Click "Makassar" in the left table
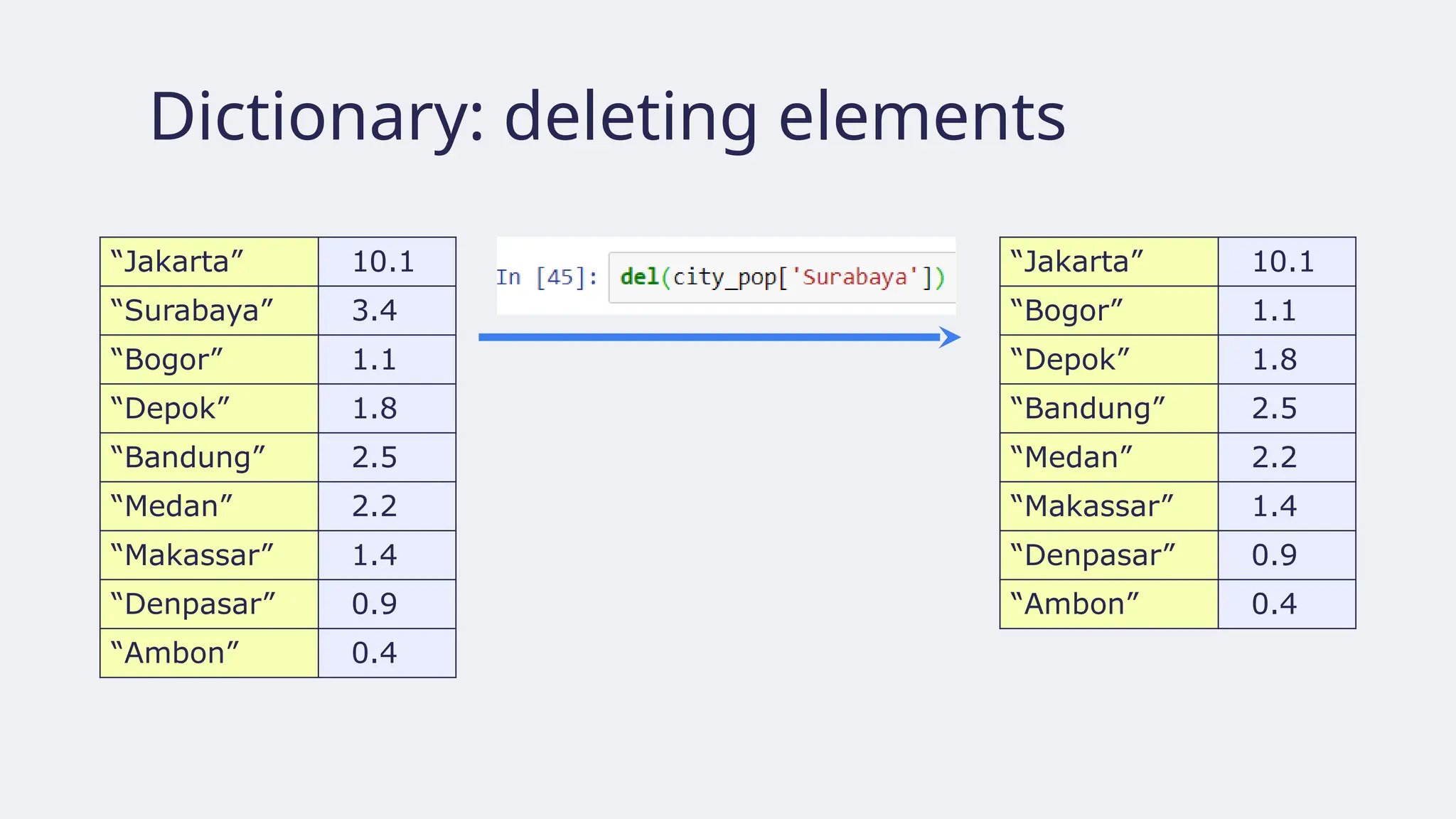The height and width of the screenshot is (819, 1456). pyautogui.click(x=209, y=555)
